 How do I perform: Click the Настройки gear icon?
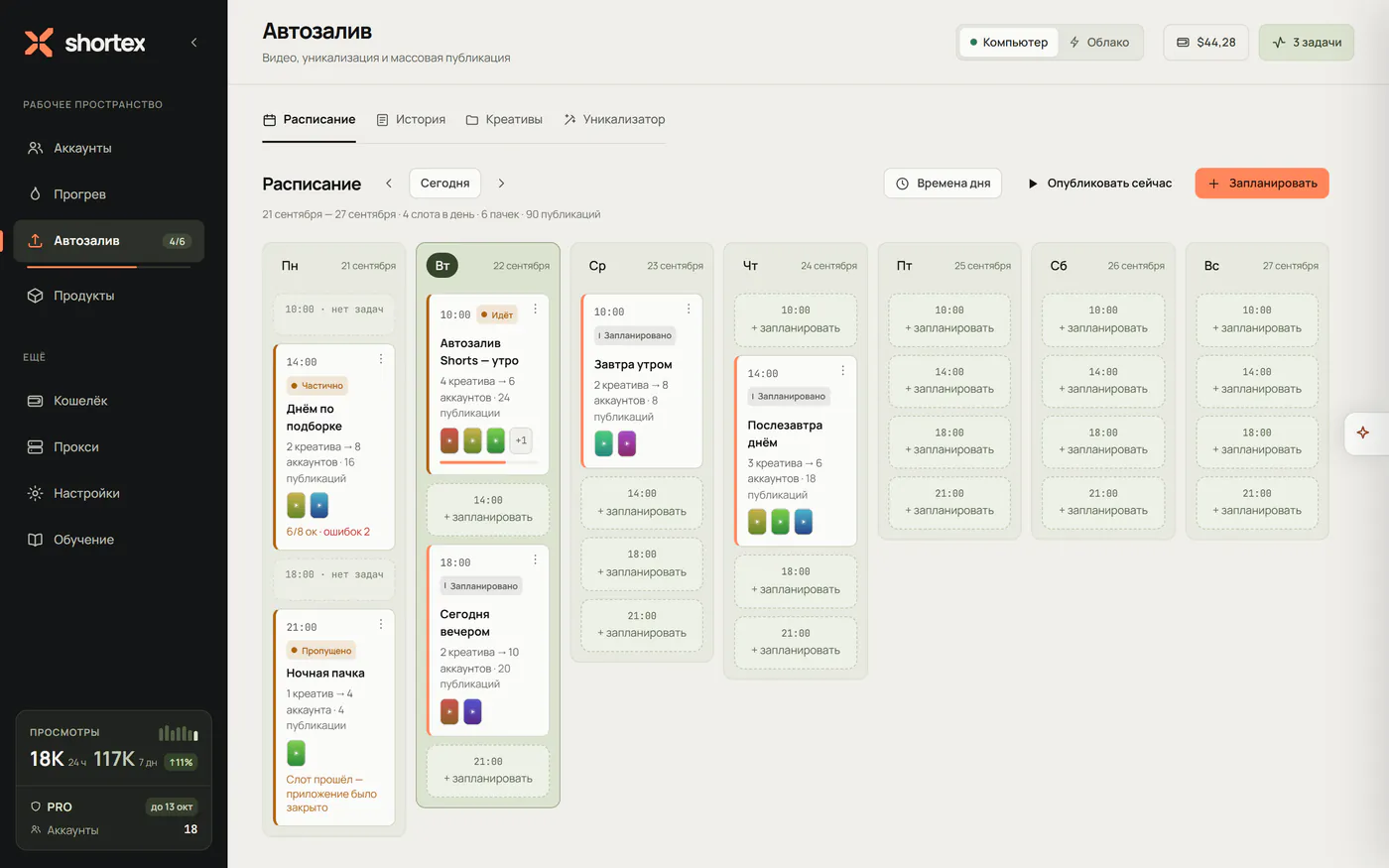coord(35,493)
